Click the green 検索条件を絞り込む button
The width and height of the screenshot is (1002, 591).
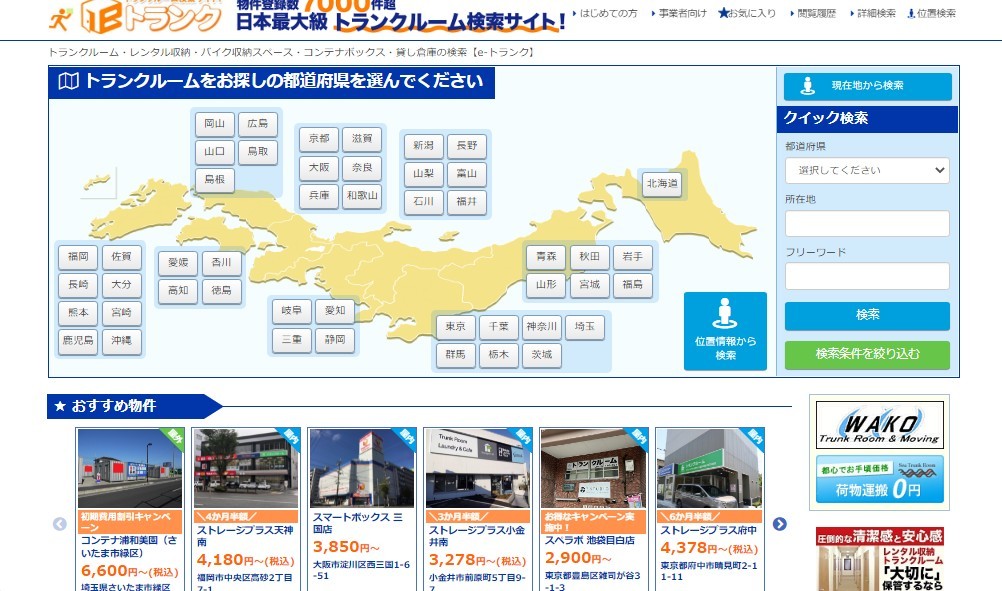867,354
